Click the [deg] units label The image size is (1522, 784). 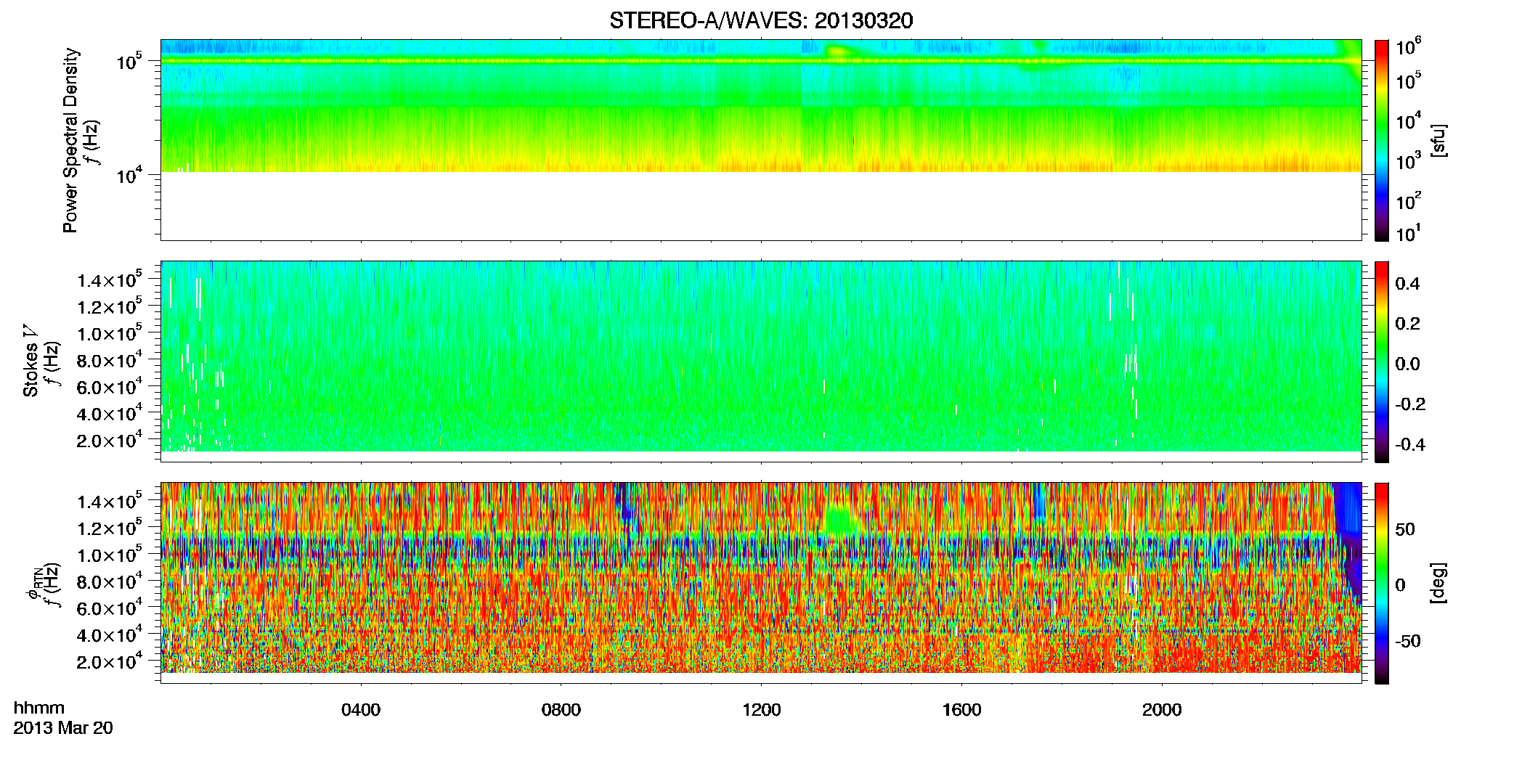click(x=1438, y=583)
